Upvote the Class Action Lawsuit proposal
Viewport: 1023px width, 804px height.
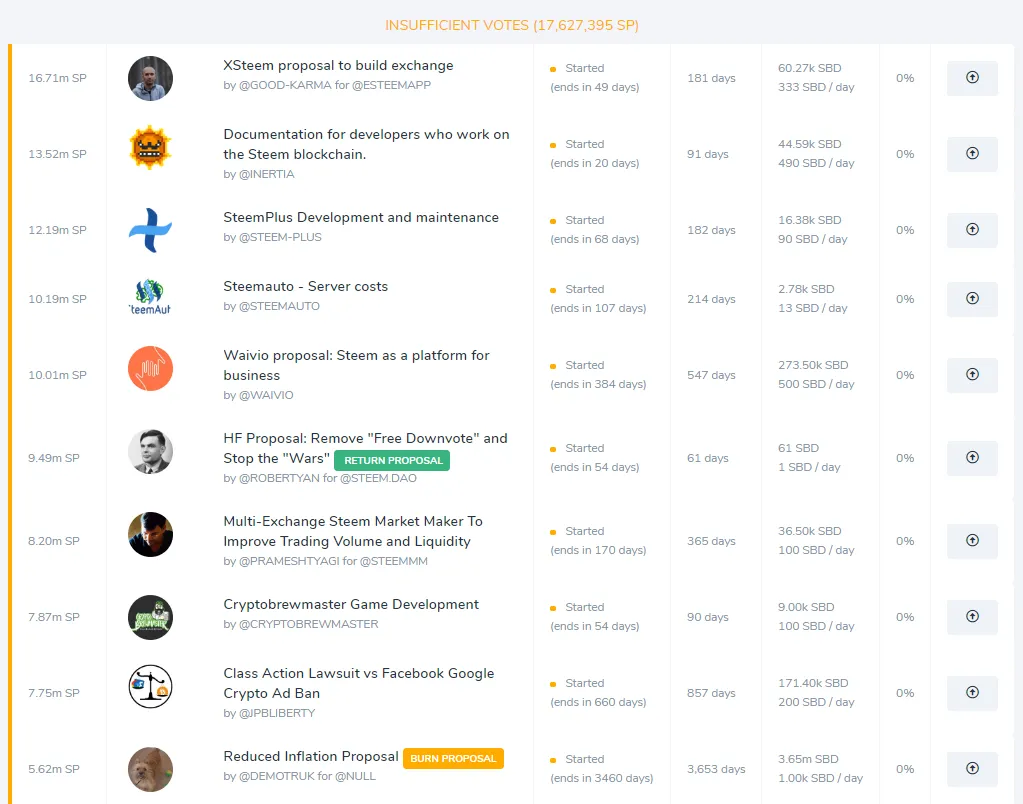tap(972, 693)
